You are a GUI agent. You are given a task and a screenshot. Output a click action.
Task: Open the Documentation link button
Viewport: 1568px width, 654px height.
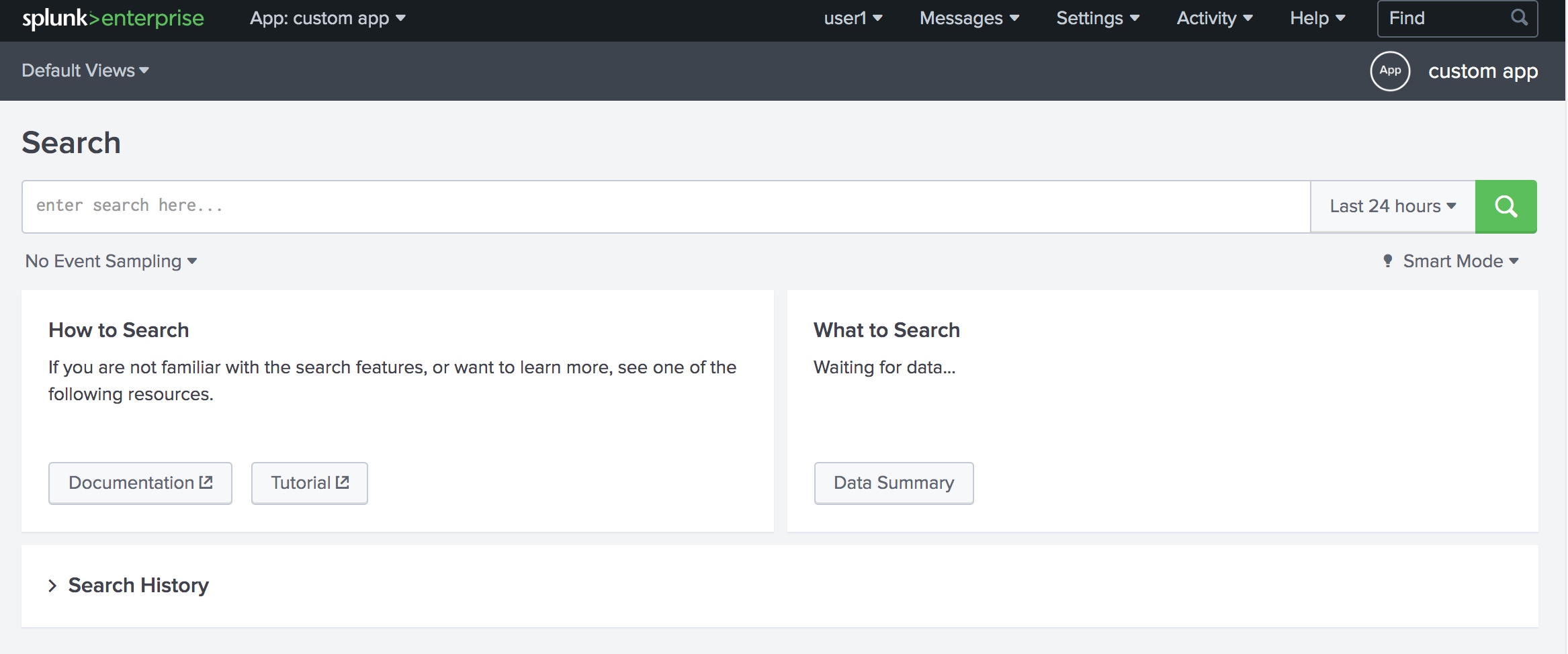click(140, 483)
